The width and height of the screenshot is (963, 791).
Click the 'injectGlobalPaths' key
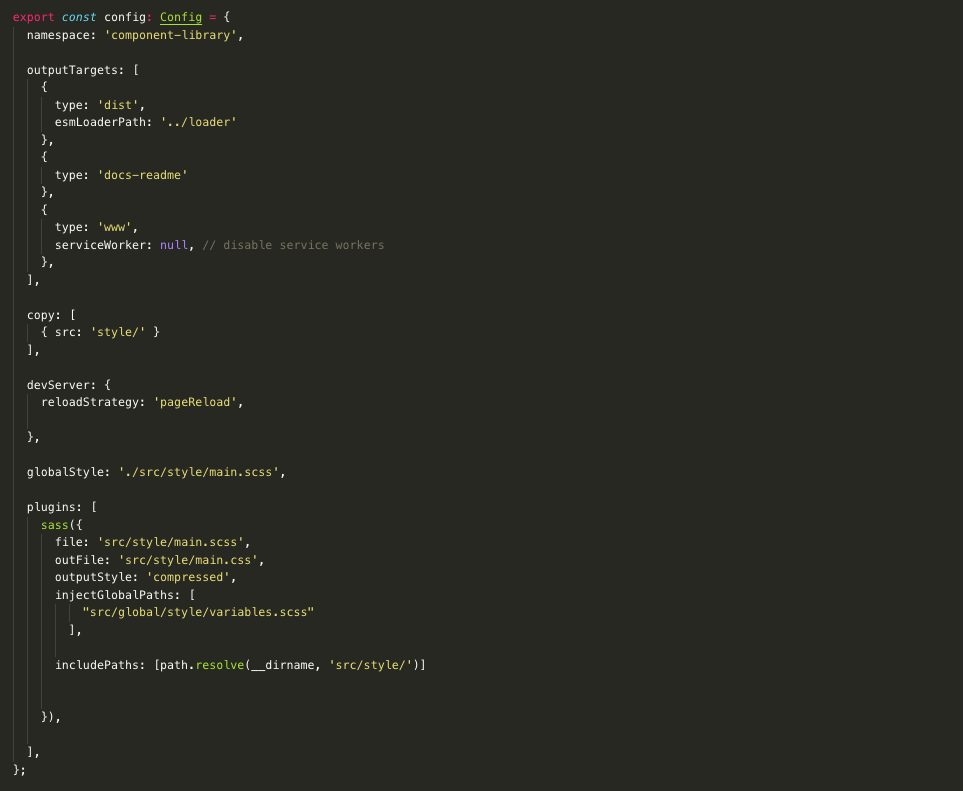point(114,595)
